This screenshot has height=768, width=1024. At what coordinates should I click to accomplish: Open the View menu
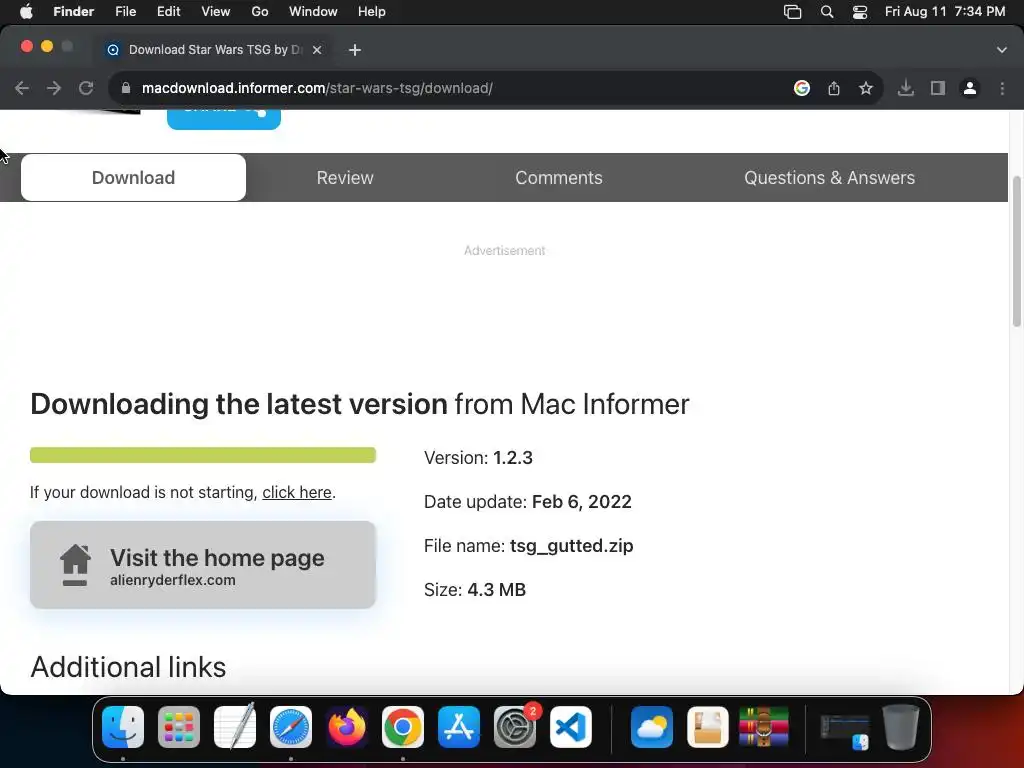[216, 12]
